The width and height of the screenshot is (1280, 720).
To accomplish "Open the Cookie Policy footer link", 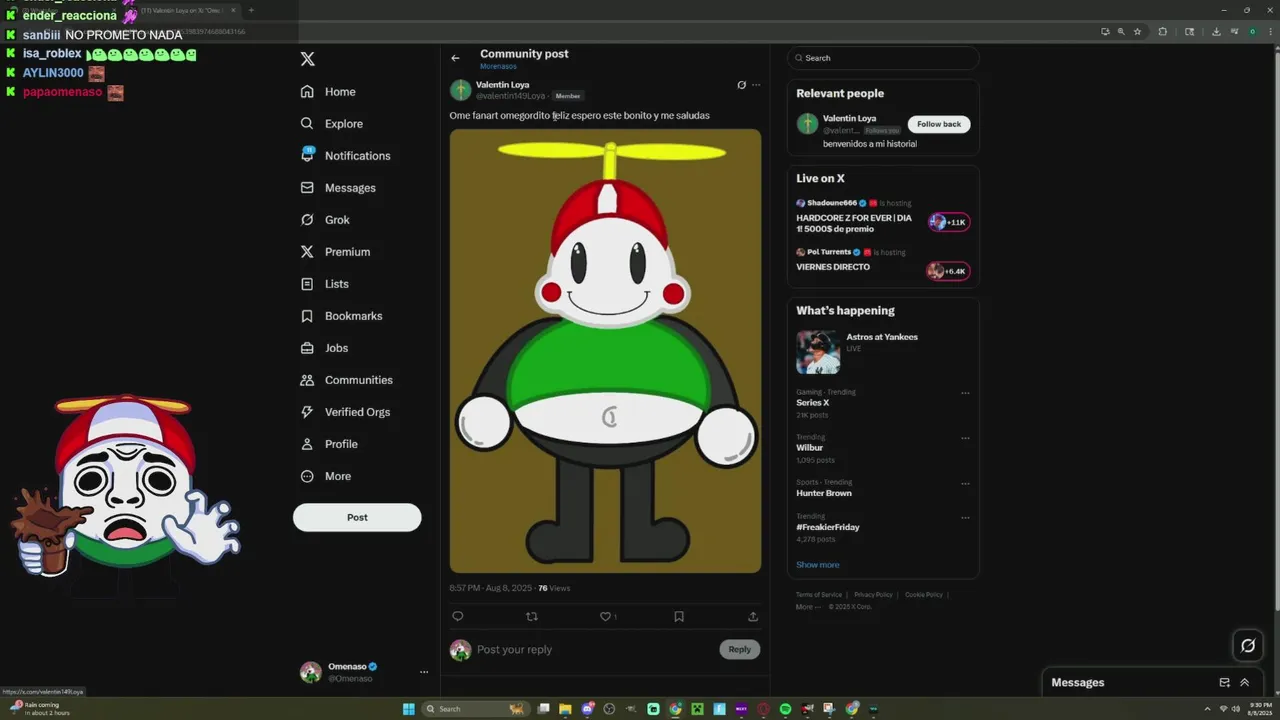I will (x=924, y=595).
